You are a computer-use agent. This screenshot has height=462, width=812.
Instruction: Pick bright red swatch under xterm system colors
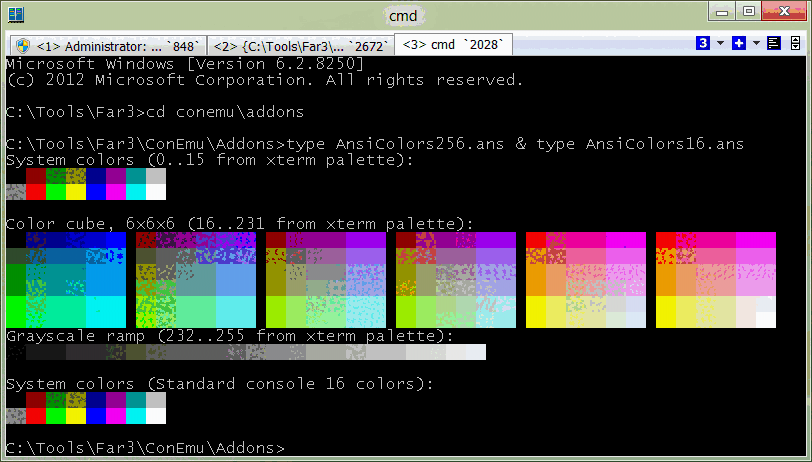point(36,192)
